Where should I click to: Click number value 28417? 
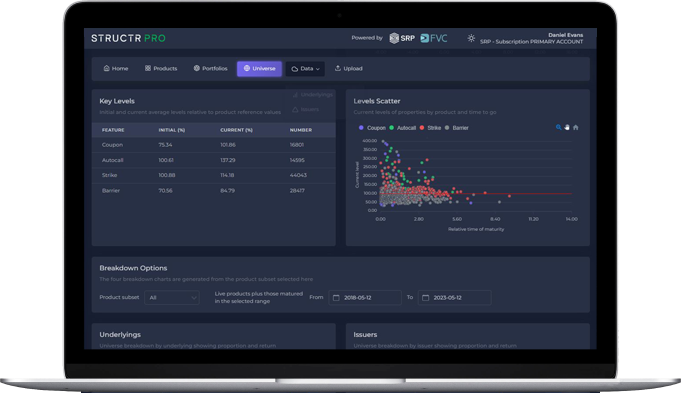coord(297,191)
